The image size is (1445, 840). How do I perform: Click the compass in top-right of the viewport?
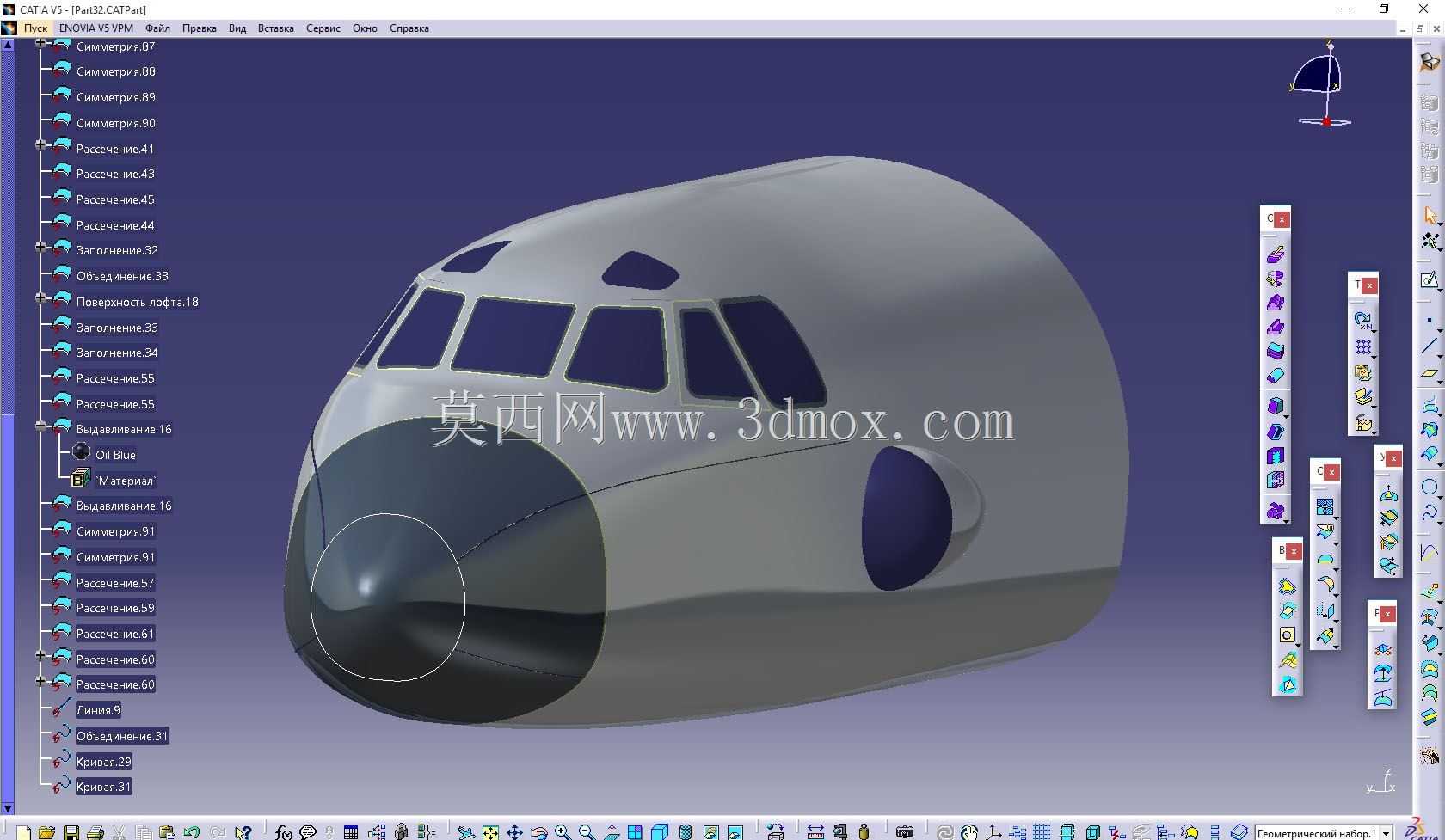1319,83
